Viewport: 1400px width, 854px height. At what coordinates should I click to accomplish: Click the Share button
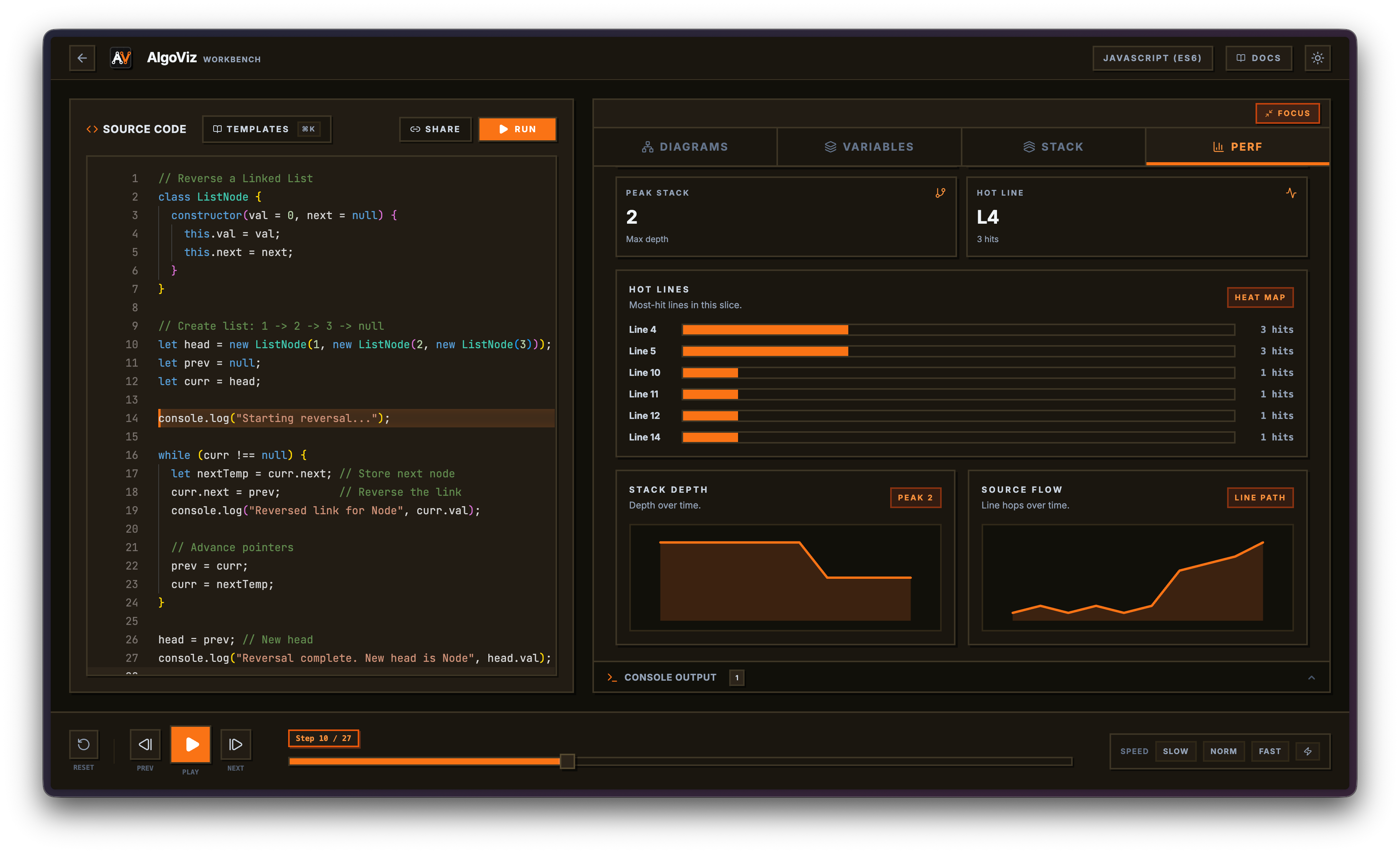coord(435,129)
